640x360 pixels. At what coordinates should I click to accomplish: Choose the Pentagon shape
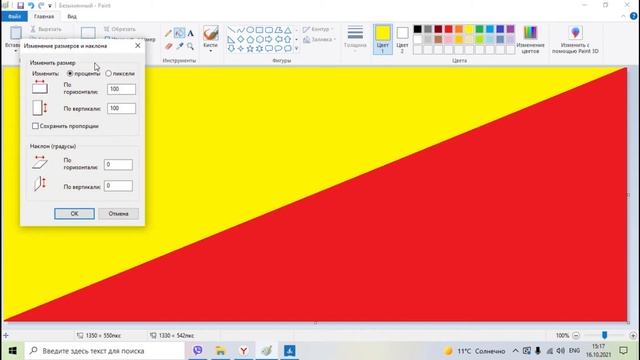click(250, 40)
